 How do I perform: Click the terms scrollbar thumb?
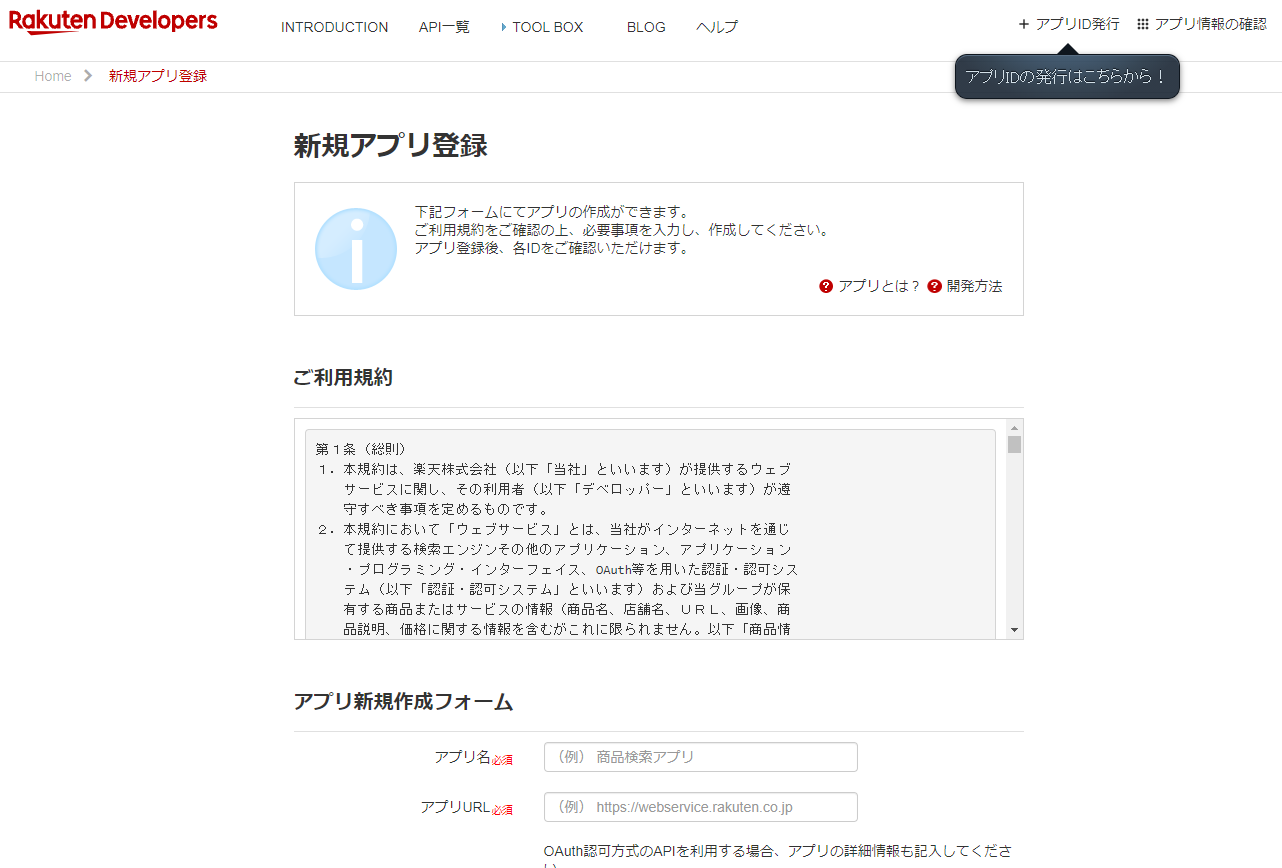coord(1014,445)
